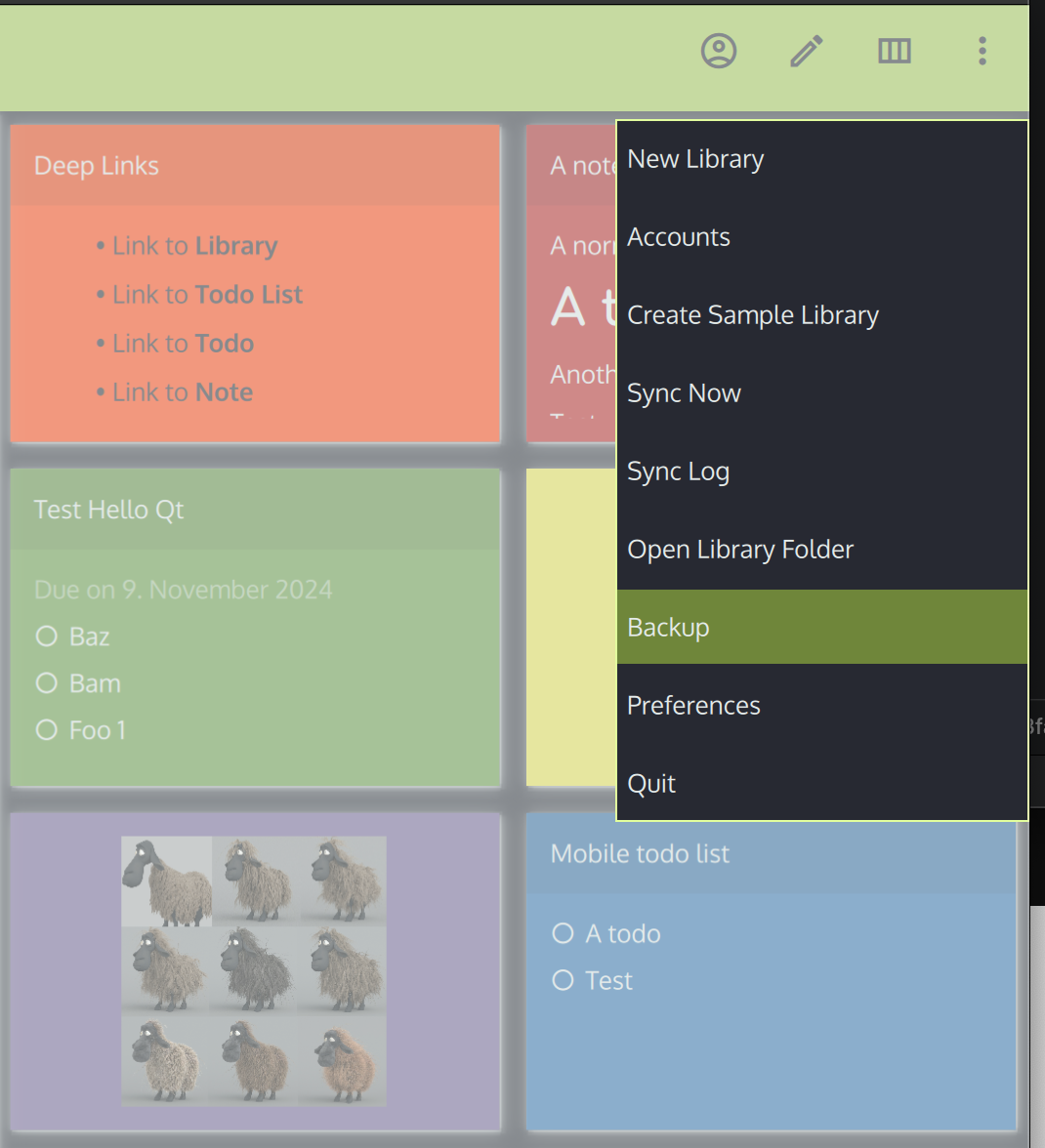Open the Mobile todo list card
This screenshot has height=1148, width=1045.
click(772, 971)
